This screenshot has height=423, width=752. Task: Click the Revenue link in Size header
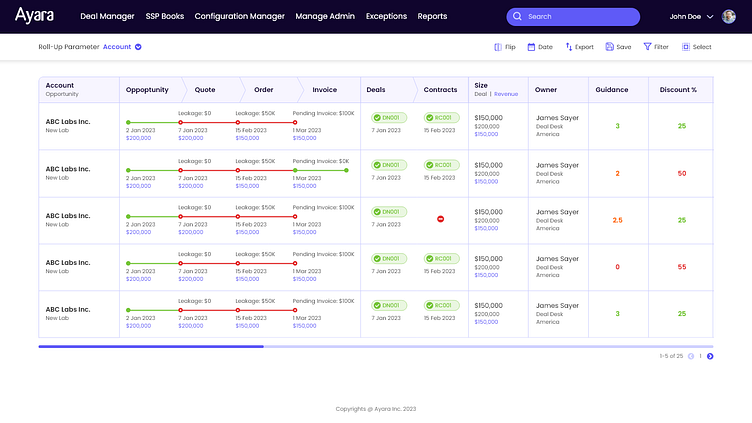point(506,93)
